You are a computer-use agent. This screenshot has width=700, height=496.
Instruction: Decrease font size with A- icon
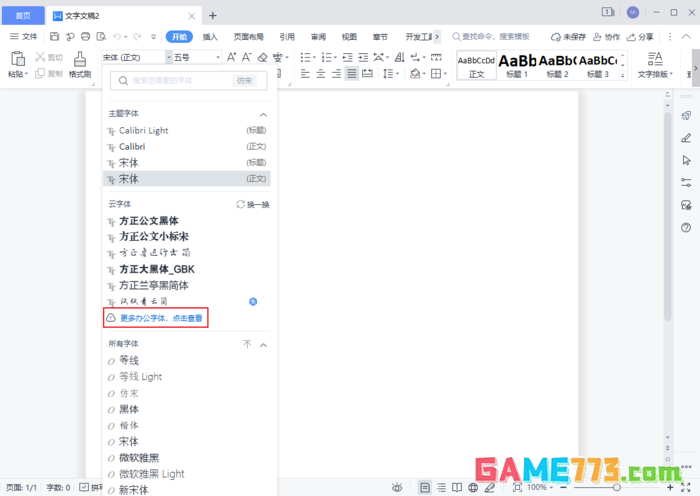point(246,57)
